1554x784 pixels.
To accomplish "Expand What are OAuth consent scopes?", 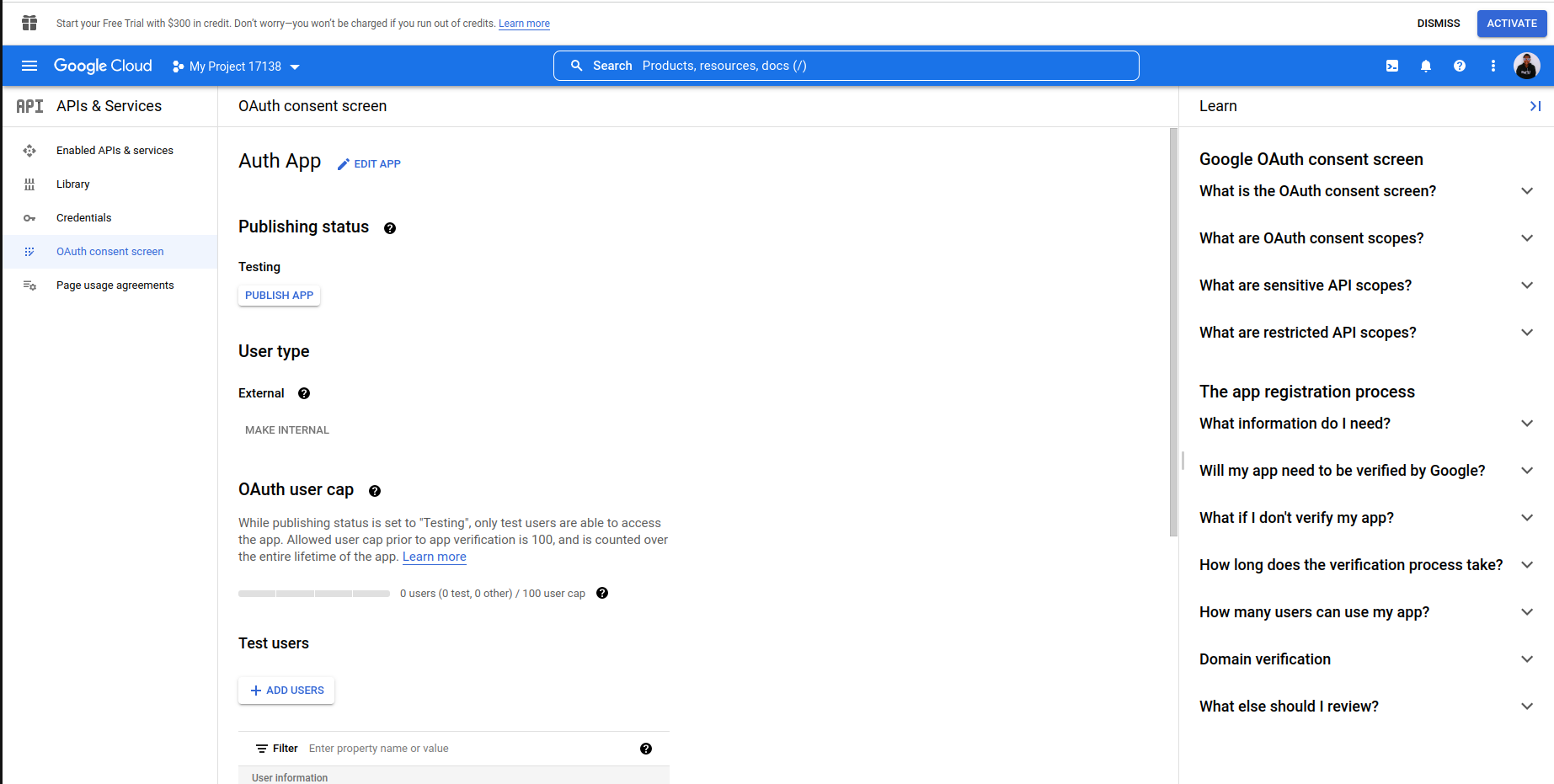I will click(x=1366, y=238).
